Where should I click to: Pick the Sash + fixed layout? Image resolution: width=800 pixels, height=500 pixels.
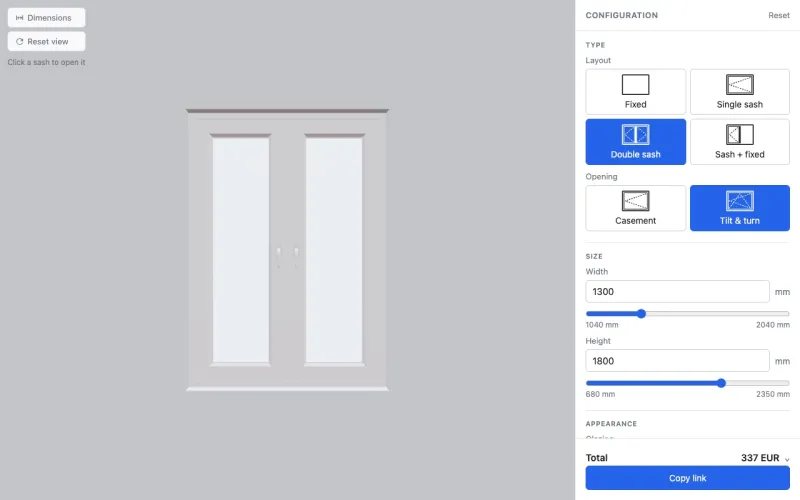click(x=739, y=142)
